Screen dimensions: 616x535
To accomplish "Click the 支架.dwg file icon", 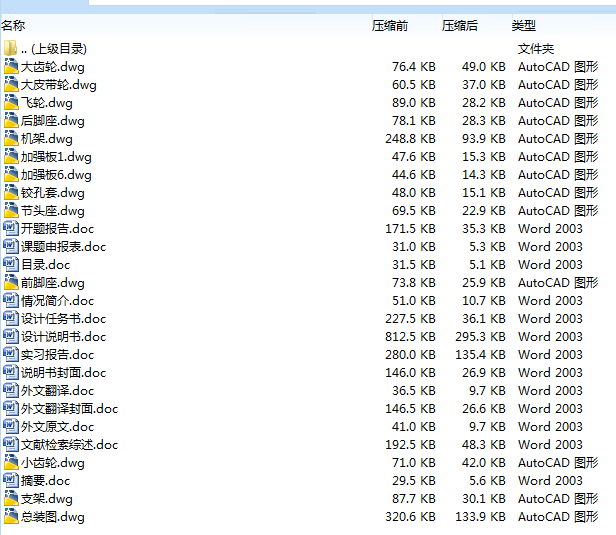I will [x=11, y=498].
